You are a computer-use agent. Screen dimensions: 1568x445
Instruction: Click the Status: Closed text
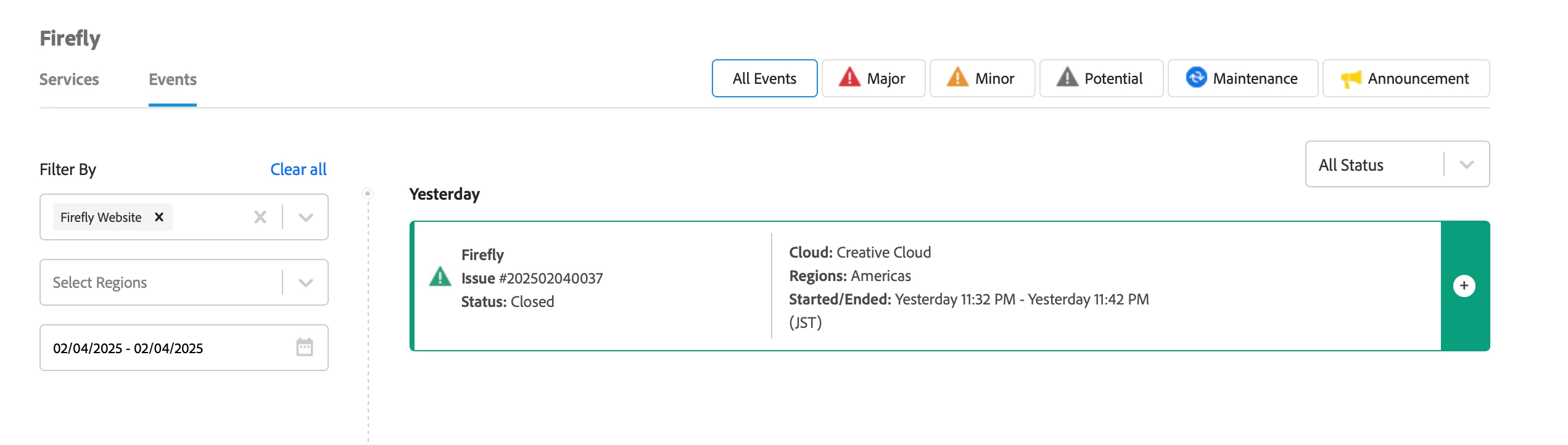[508, 301]
